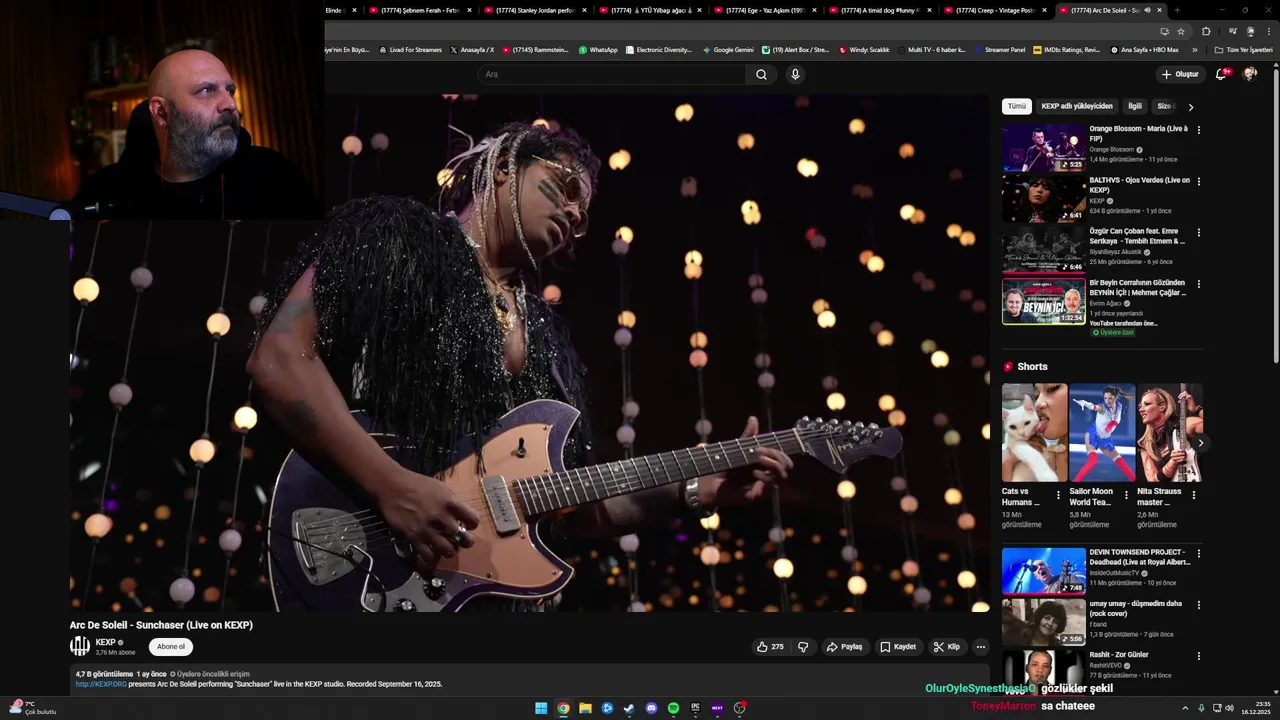The height and width of the screenshot is (720, 1280).
Task: Open Orange Blossom - Maria thumbnail
Action: click(1044, 148)
